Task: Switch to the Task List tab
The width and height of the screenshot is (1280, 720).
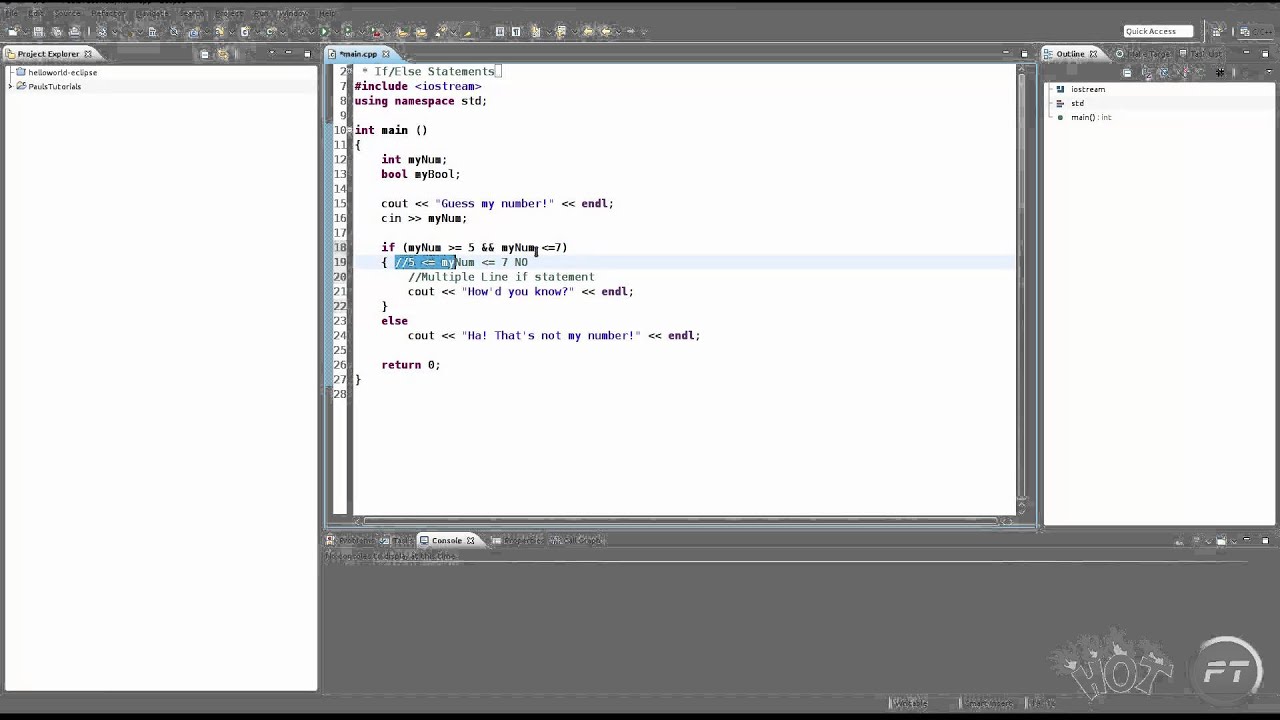Action: click(1200, 54)
